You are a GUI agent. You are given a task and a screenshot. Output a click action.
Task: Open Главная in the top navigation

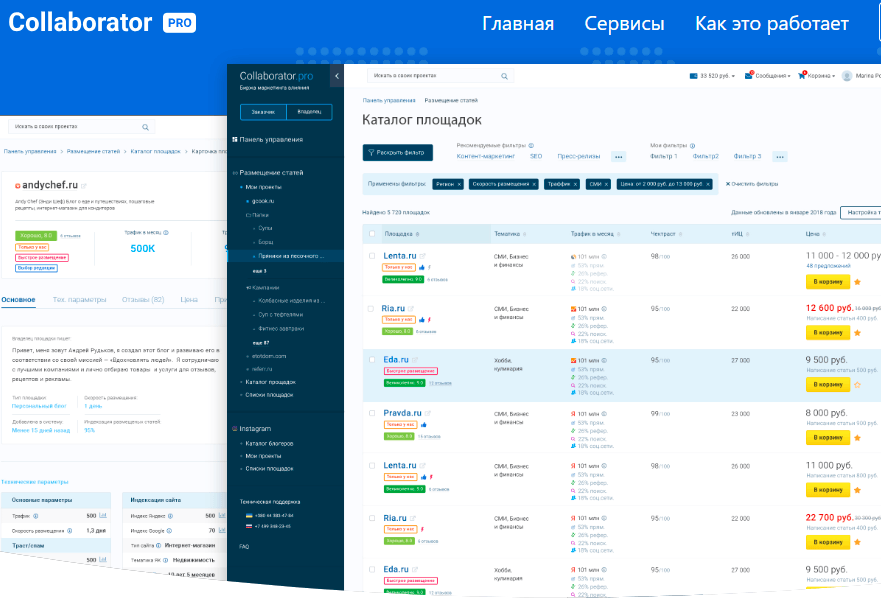tap(518, 24)
